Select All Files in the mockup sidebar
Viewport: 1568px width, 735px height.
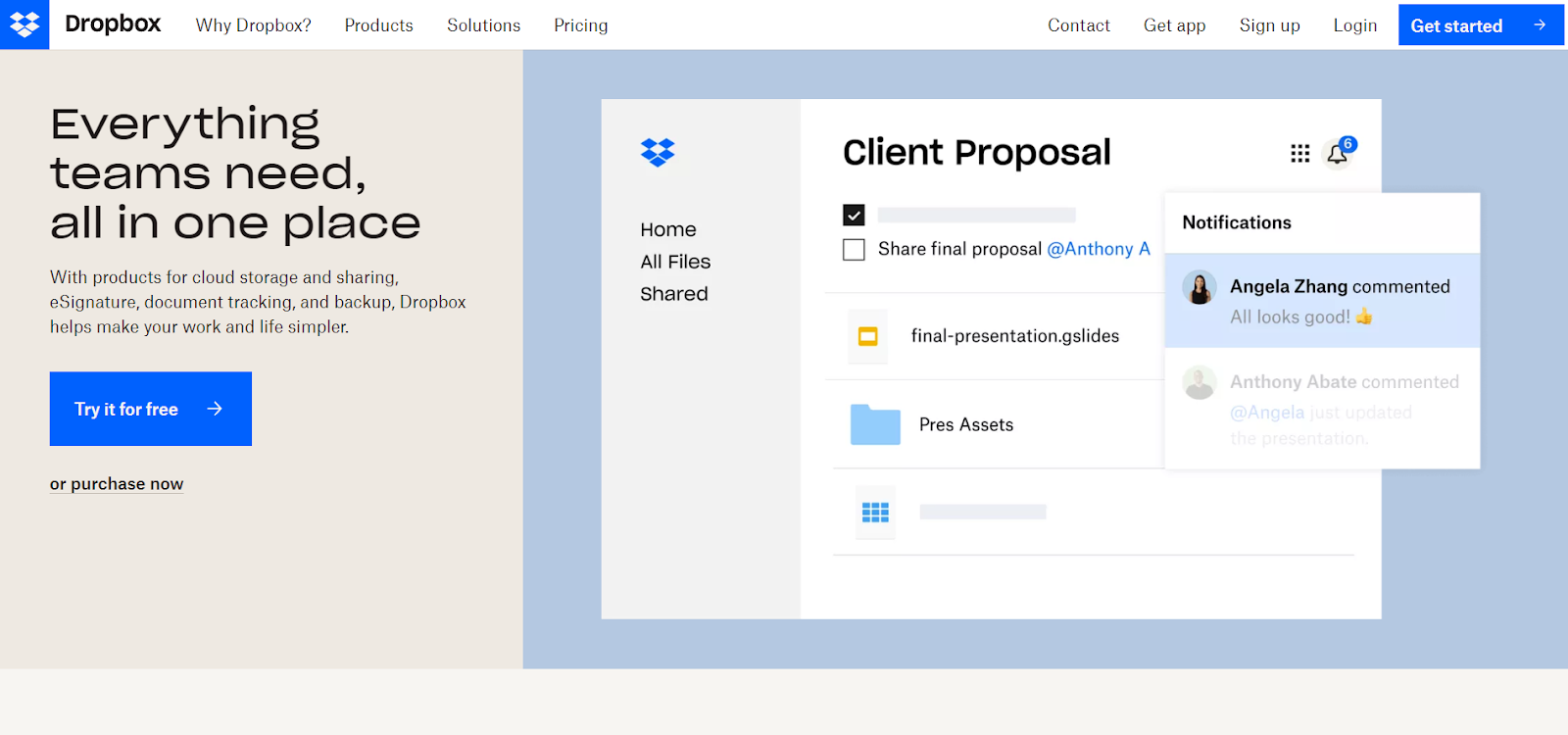point(675,262)
